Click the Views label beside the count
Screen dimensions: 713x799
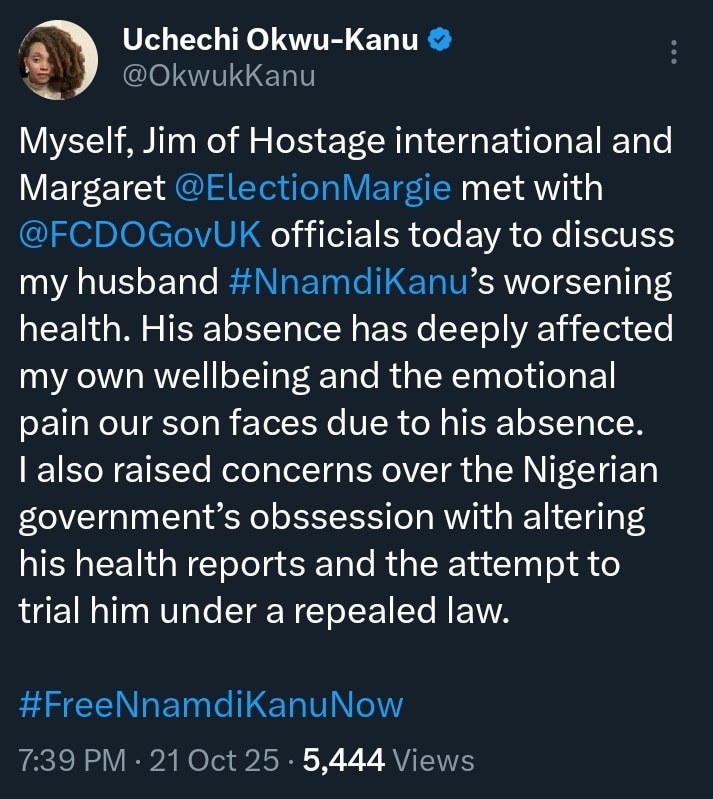point(434,761)
